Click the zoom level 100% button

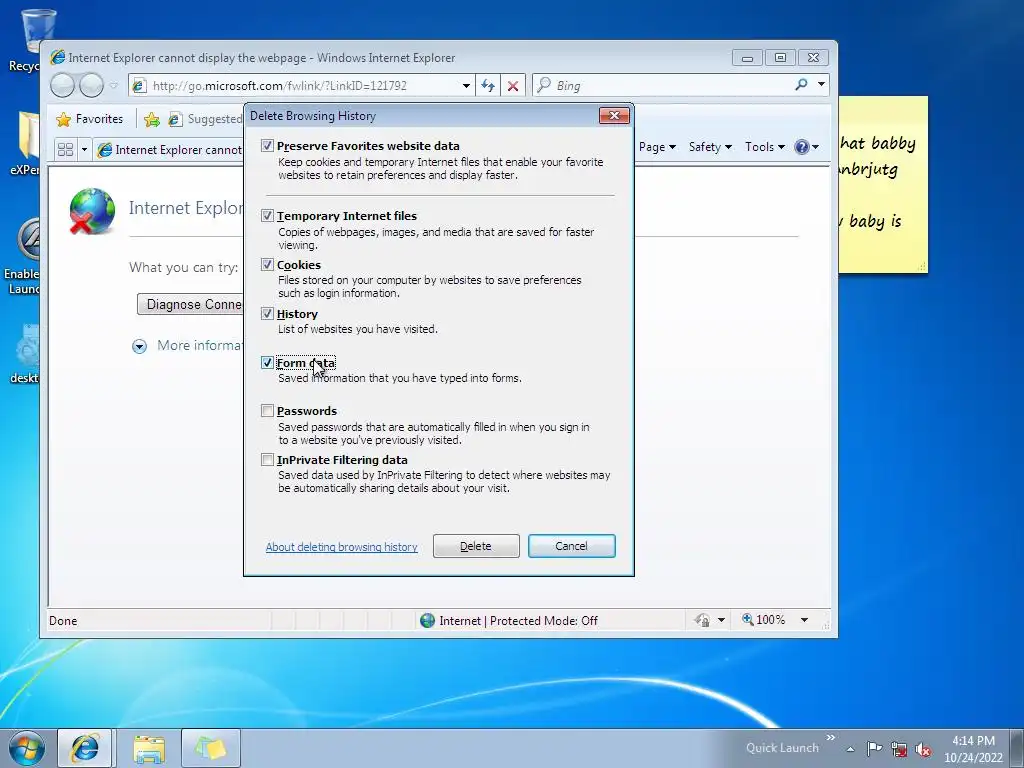point(763,620)
